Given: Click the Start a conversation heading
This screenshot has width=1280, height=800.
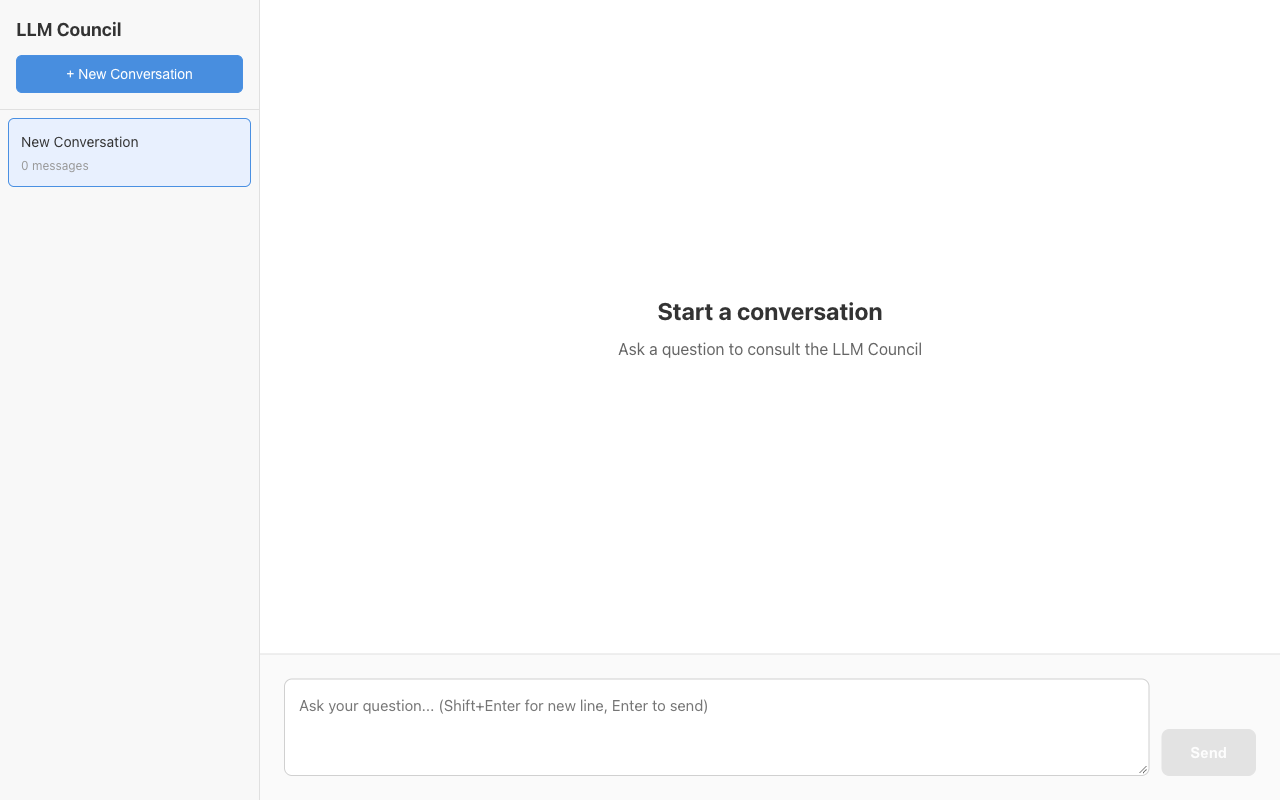Looking at the screenshot, I should 770,312.
